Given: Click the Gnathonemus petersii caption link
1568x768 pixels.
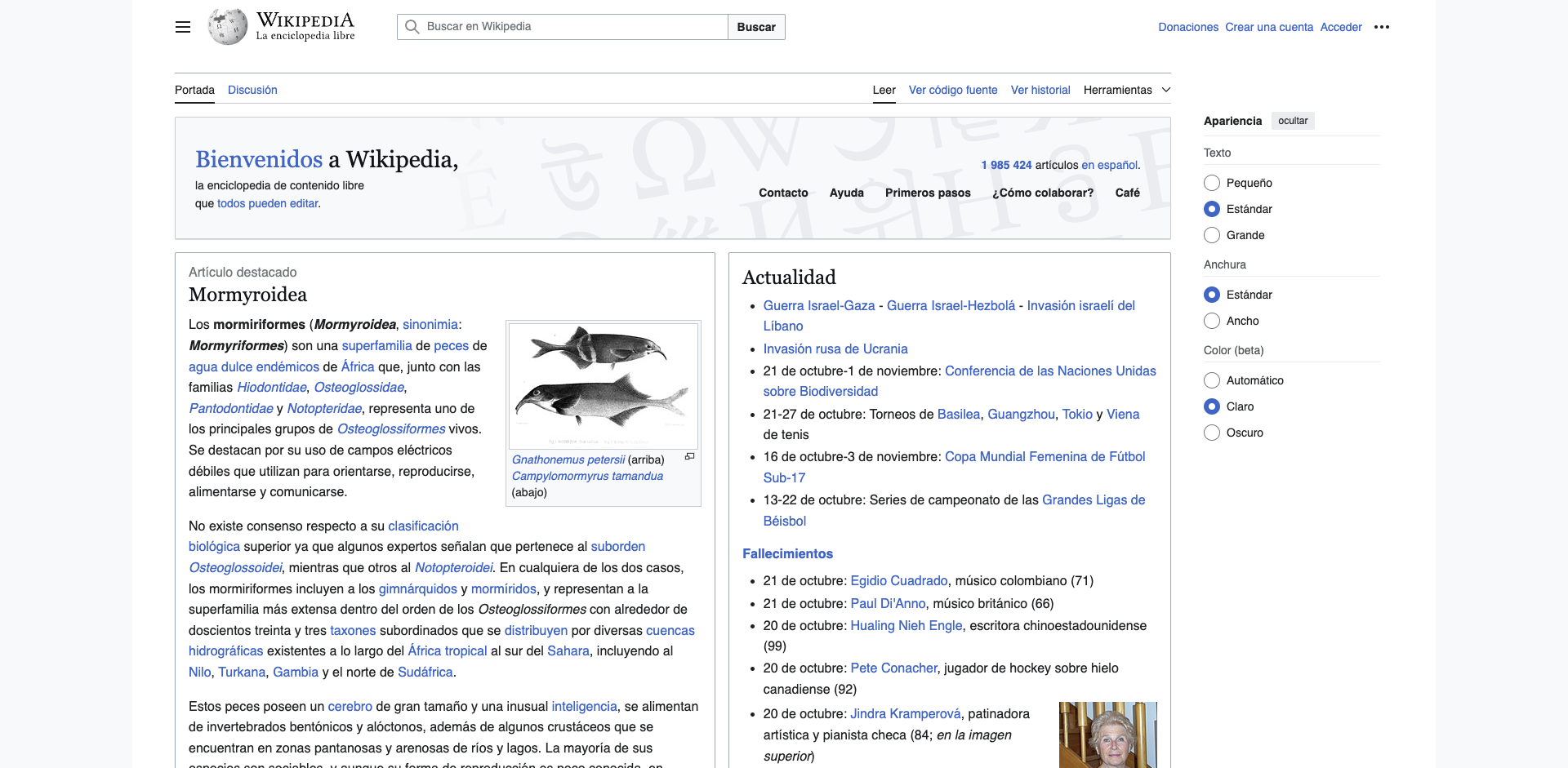Looking at the screenshot, I should tap(568, 459).
